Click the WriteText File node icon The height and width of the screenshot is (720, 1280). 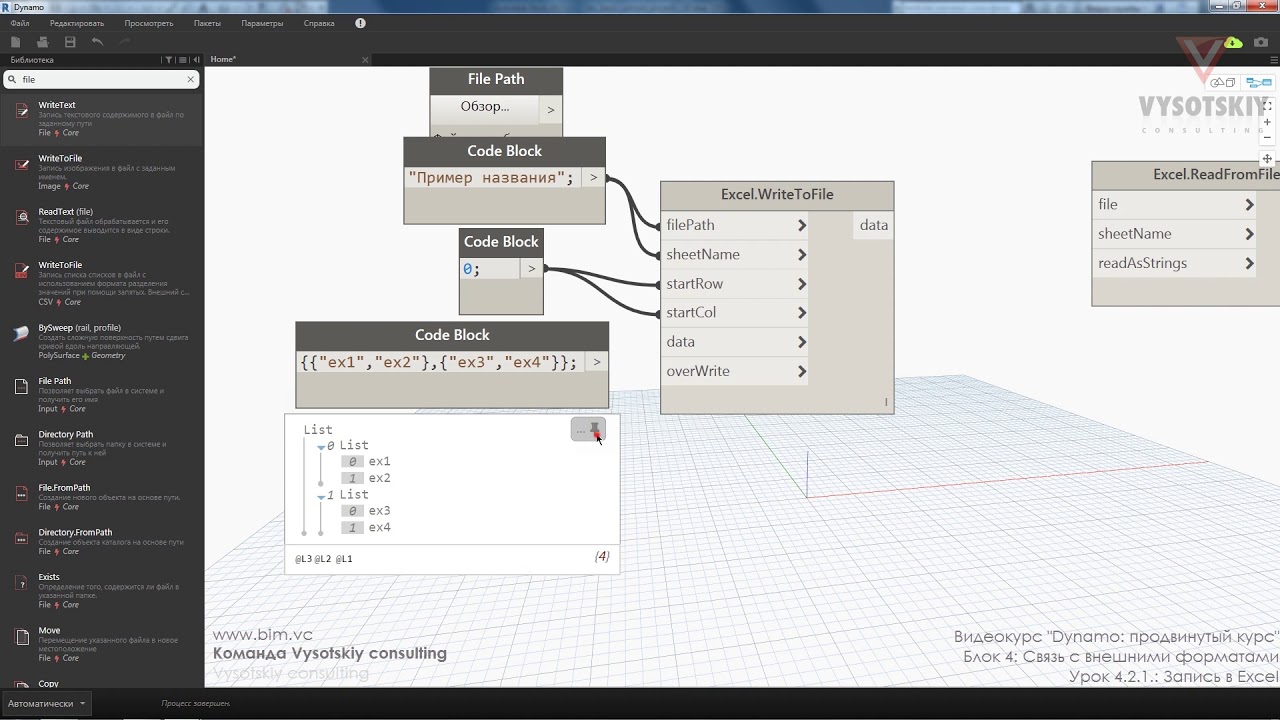pos(21,110)
